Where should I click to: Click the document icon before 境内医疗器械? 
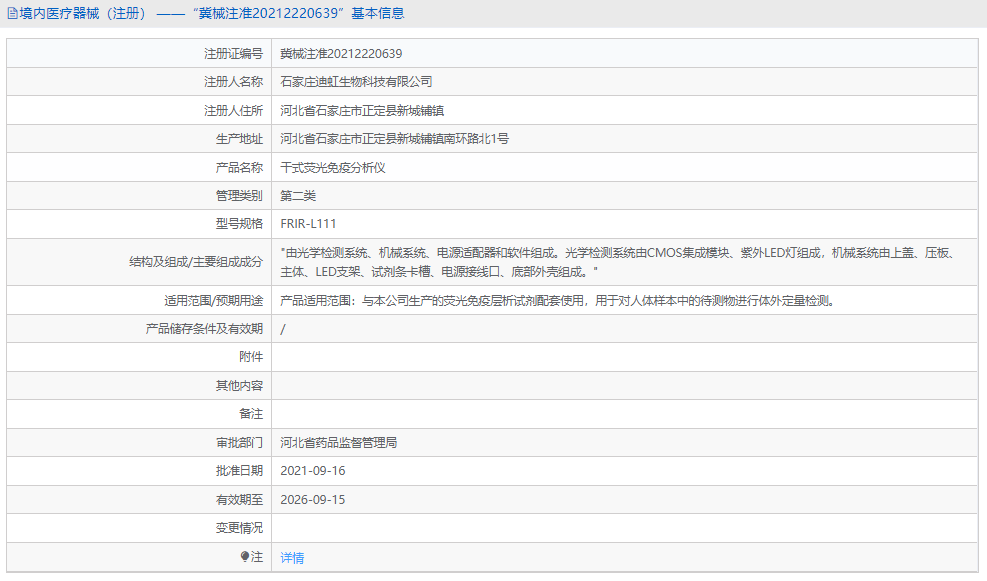[x=11, y=13]
